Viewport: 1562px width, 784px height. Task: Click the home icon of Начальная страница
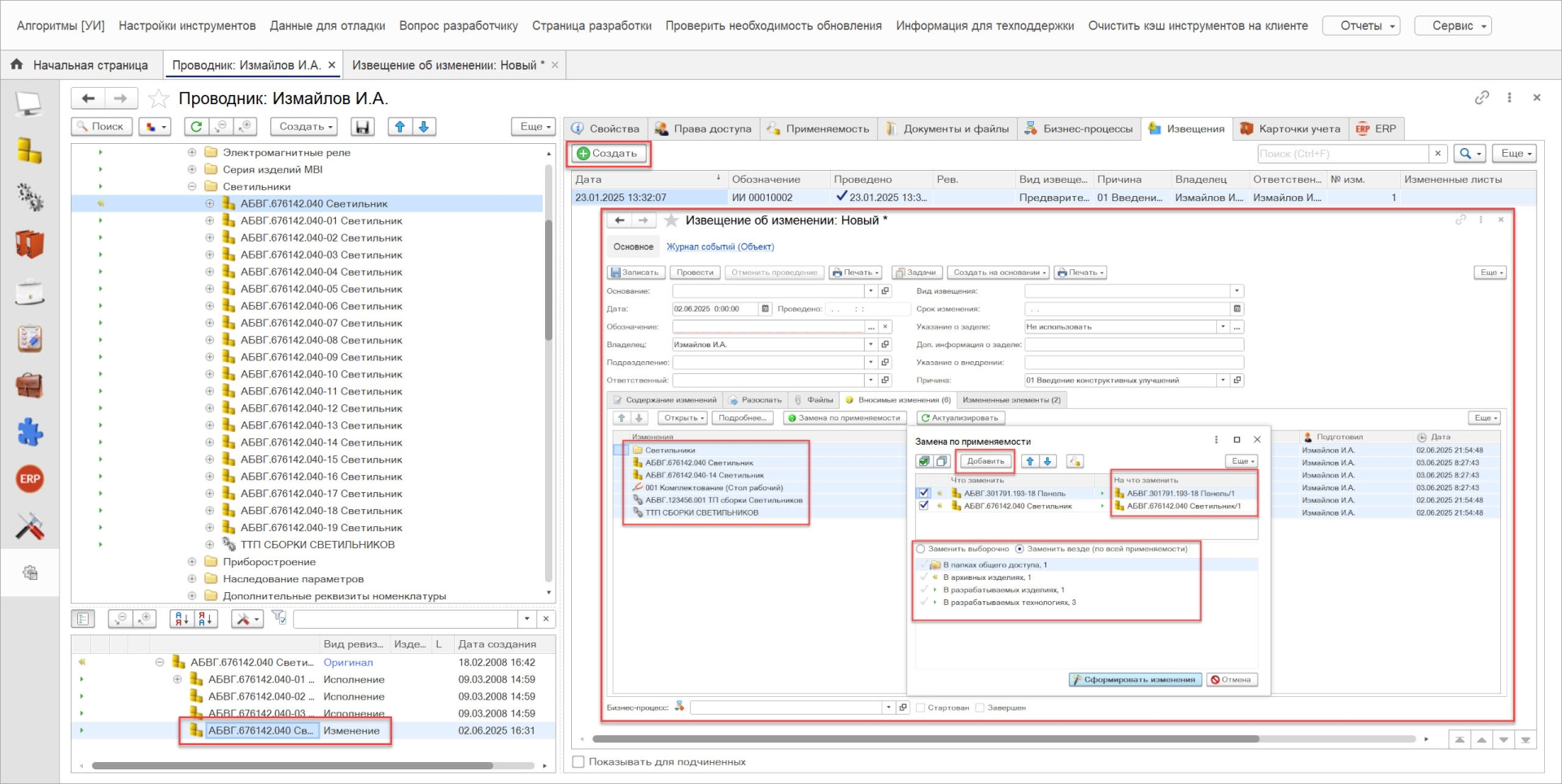[x=16, y=64]
